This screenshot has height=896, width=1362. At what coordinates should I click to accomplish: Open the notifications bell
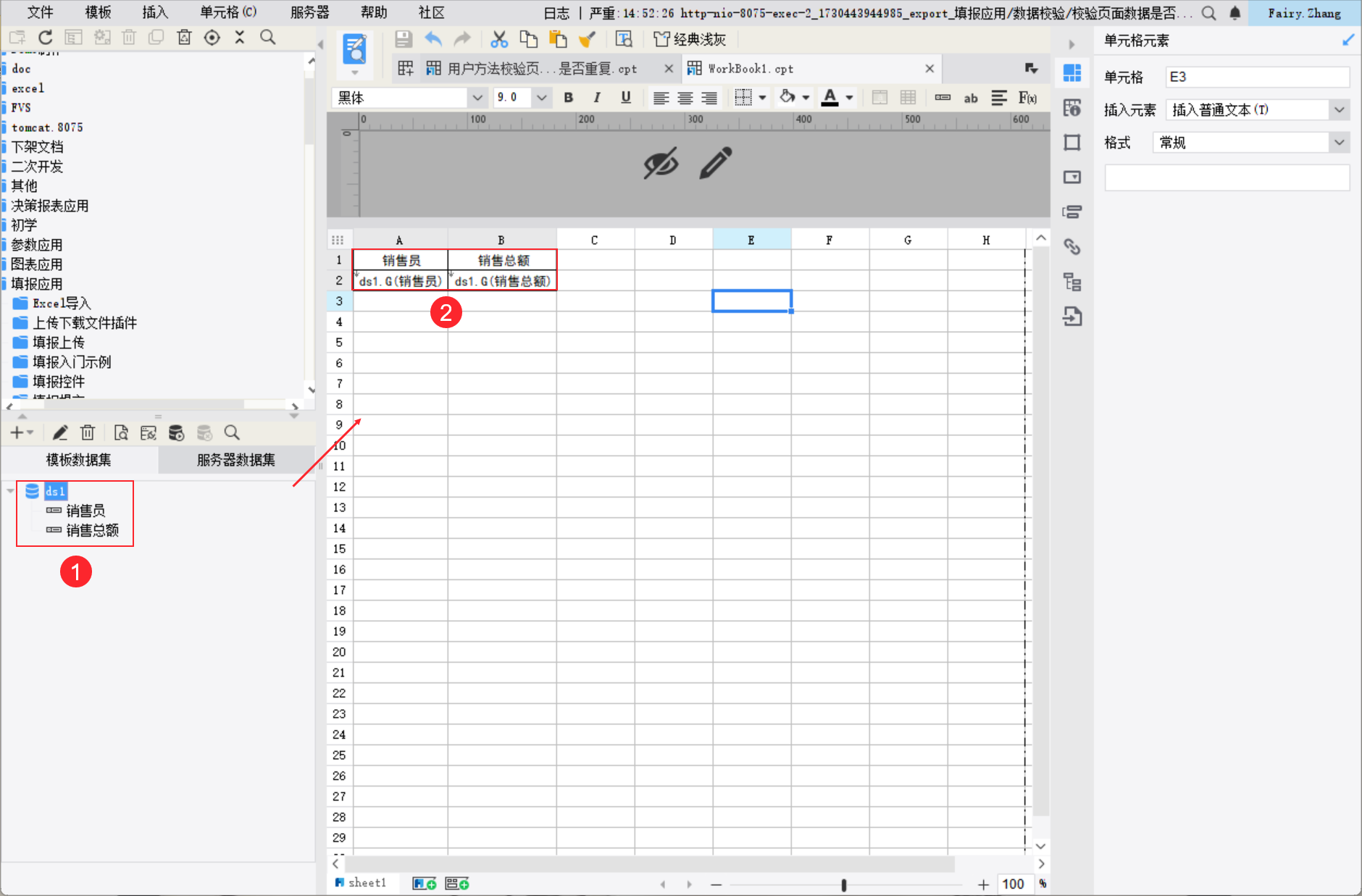tap(1235, 13)
